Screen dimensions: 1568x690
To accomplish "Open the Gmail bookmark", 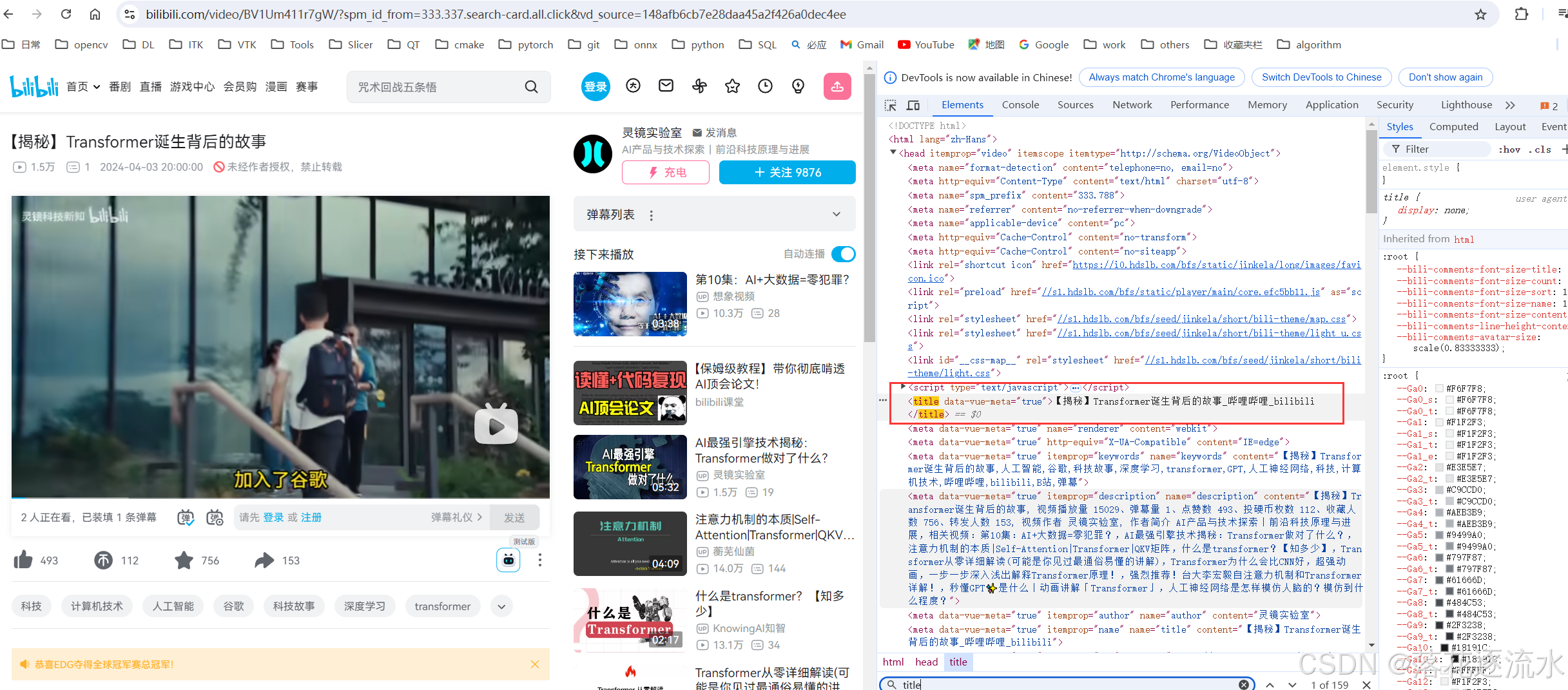I will pyautogui.click(x=862, y=44).
